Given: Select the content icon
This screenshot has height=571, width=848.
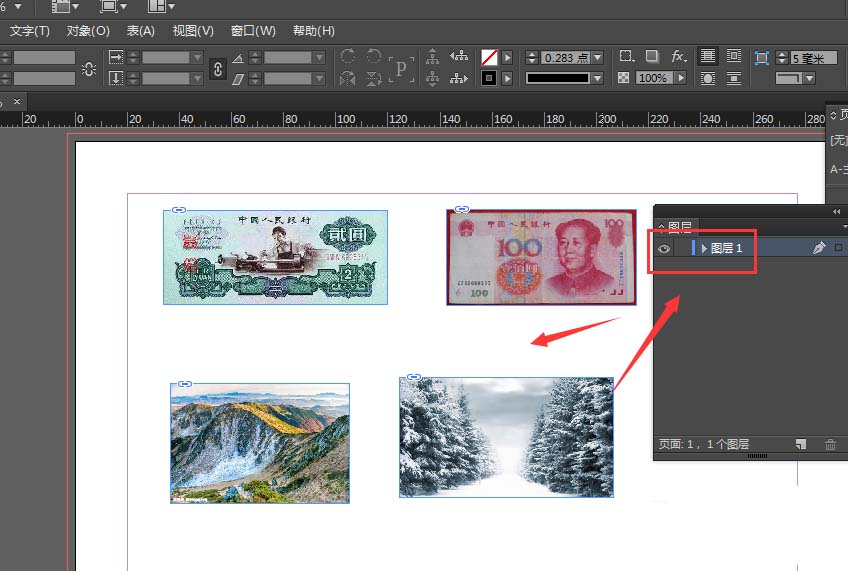Looking at the screenshot, I should (432, 79).
